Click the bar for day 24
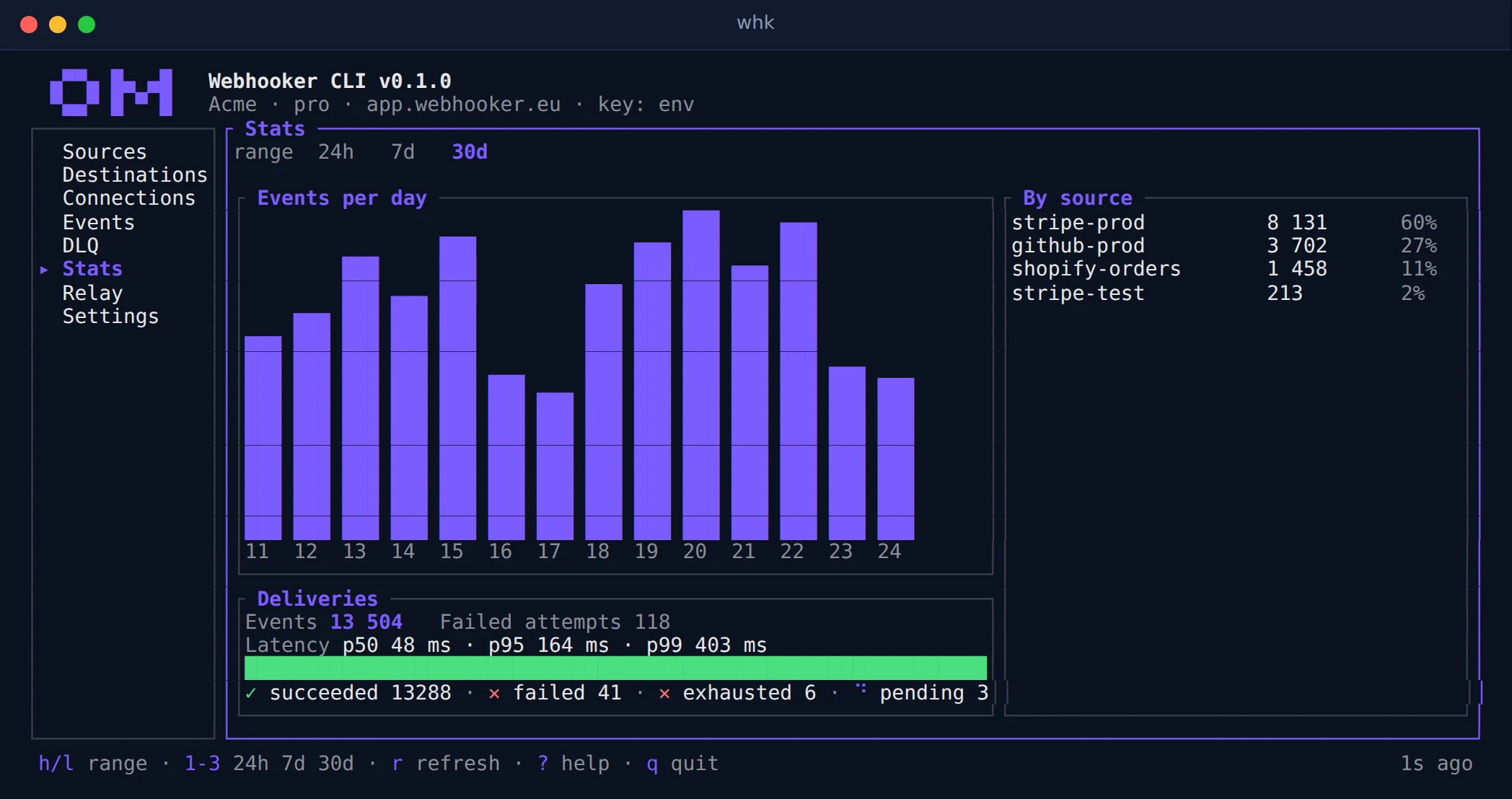The image size is (1512, 799). click(x=896, y=459)
